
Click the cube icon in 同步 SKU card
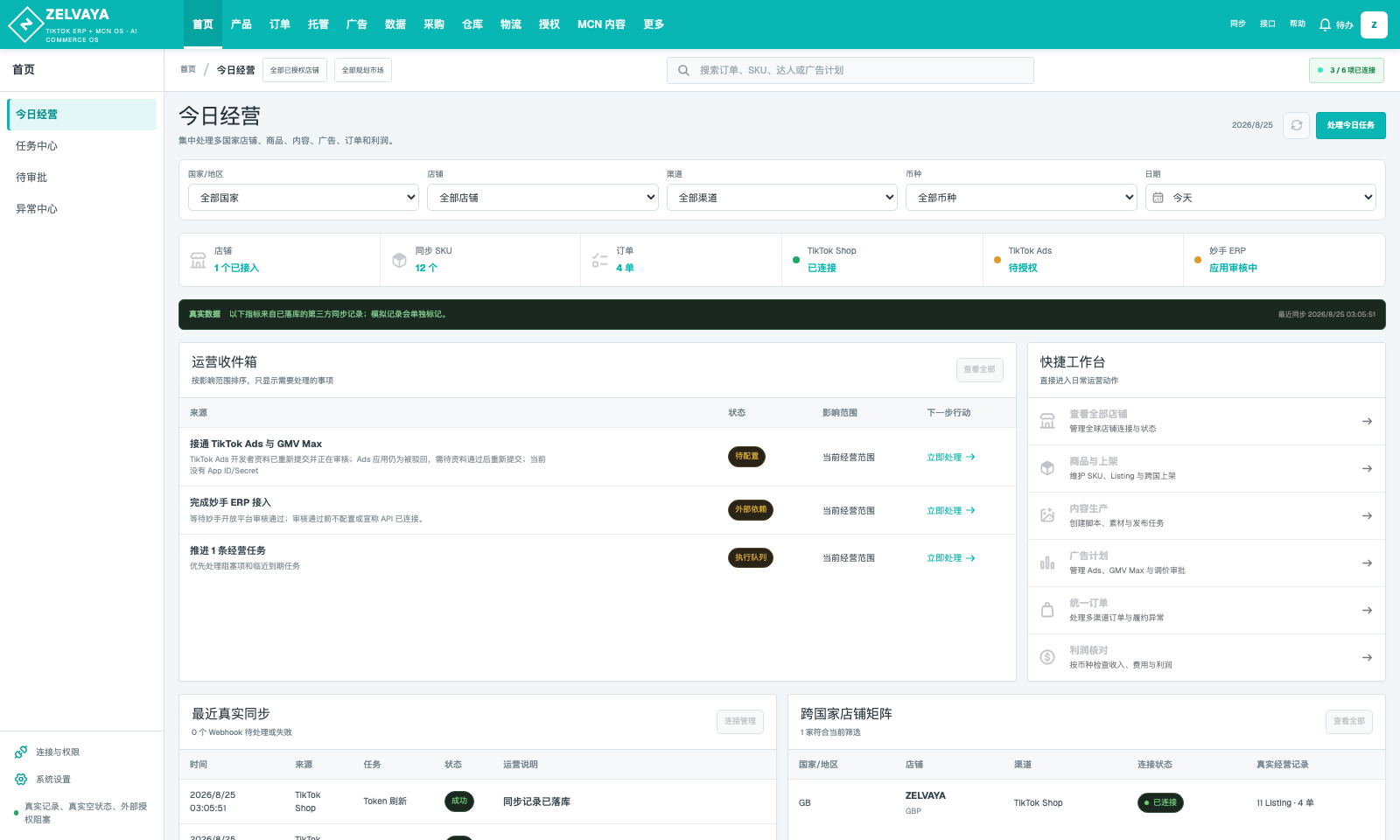[399, 260]
